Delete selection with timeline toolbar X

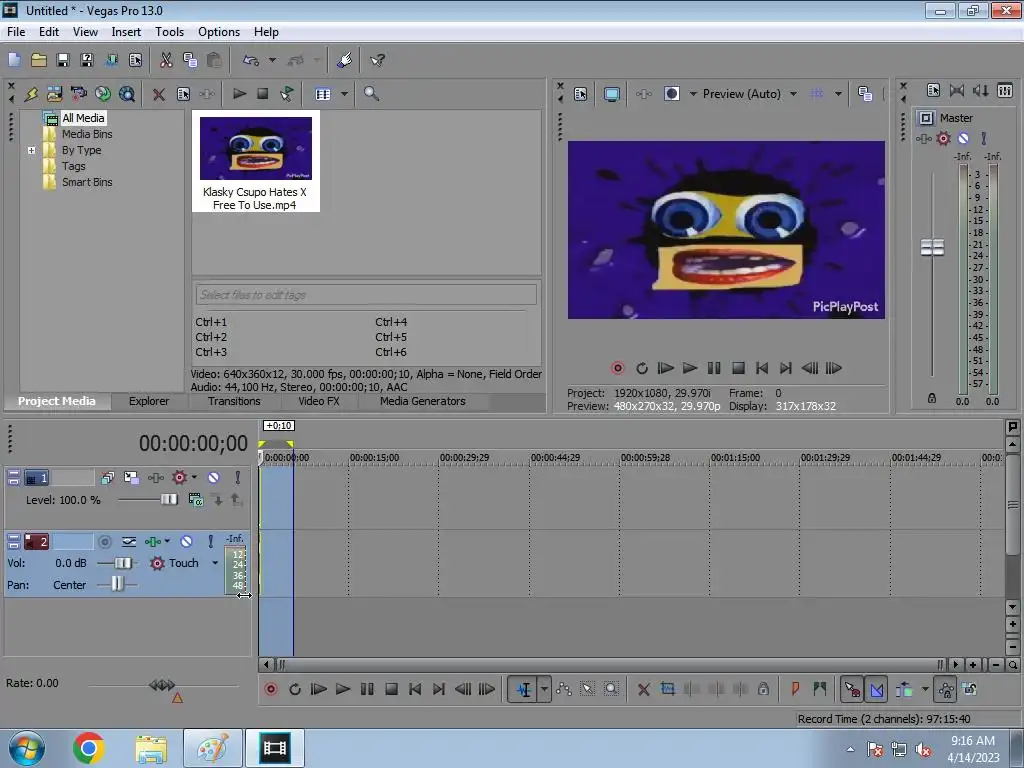click(x=643, y=689)
